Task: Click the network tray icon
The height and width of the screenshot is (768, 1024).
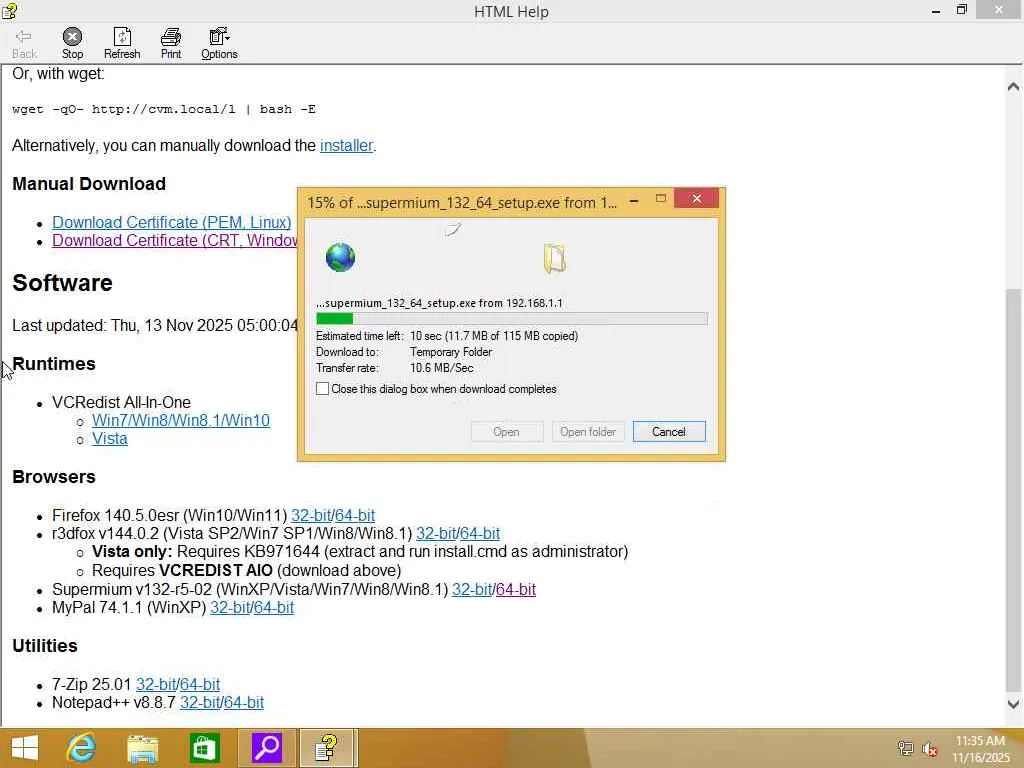Action: coord(905,748)
